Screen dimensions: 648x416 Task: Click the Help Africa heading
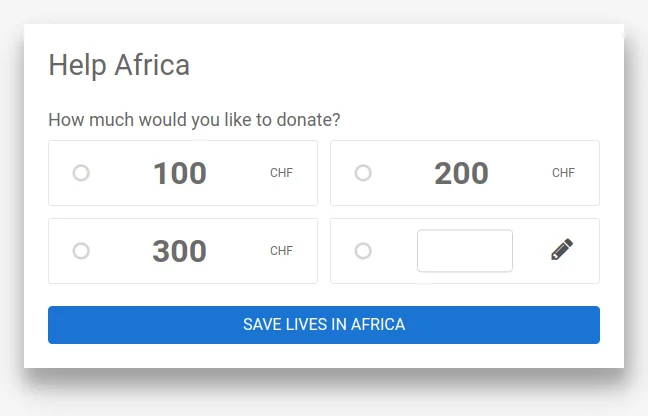119,65
